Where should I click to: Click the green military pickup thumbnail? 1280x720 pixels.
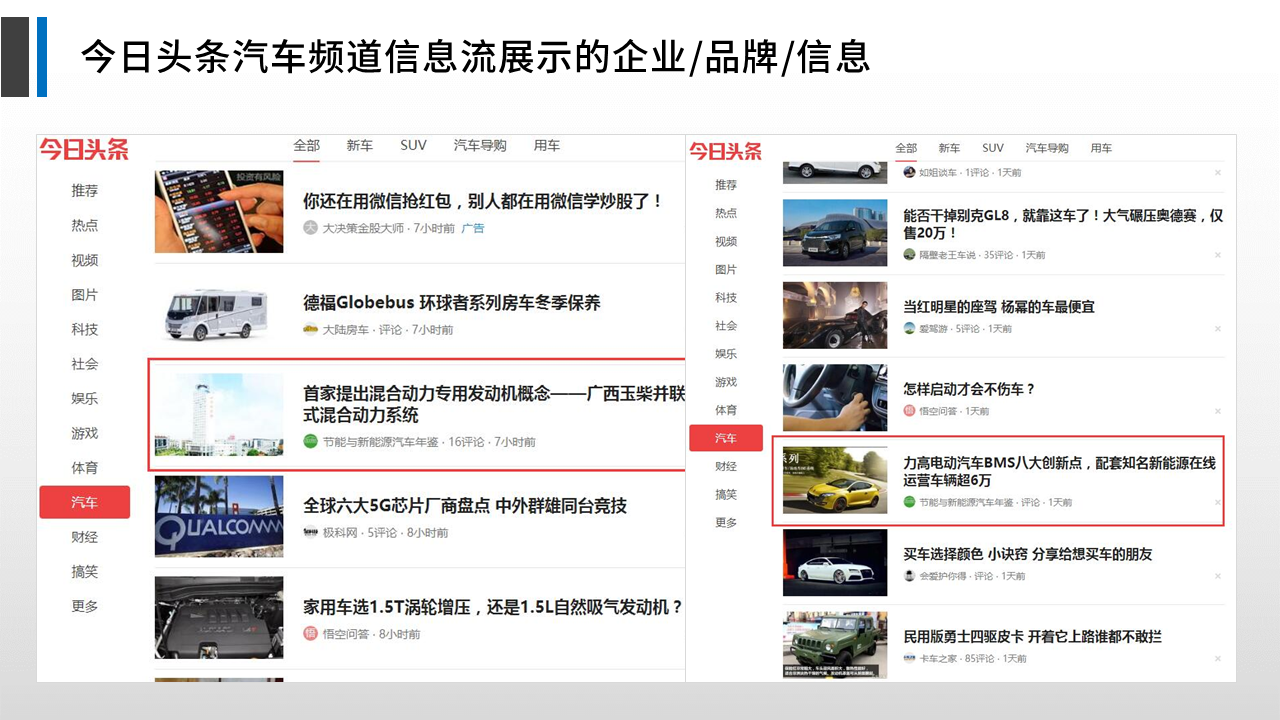[835, 645]
